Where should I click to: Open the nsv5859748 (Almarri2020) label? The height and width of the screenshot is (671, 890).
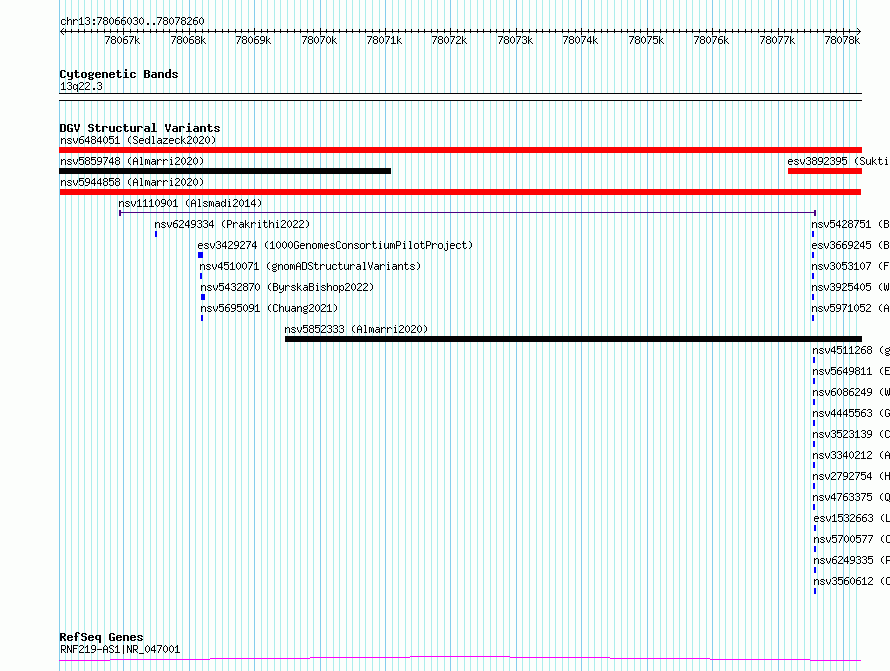coord(132,161)
